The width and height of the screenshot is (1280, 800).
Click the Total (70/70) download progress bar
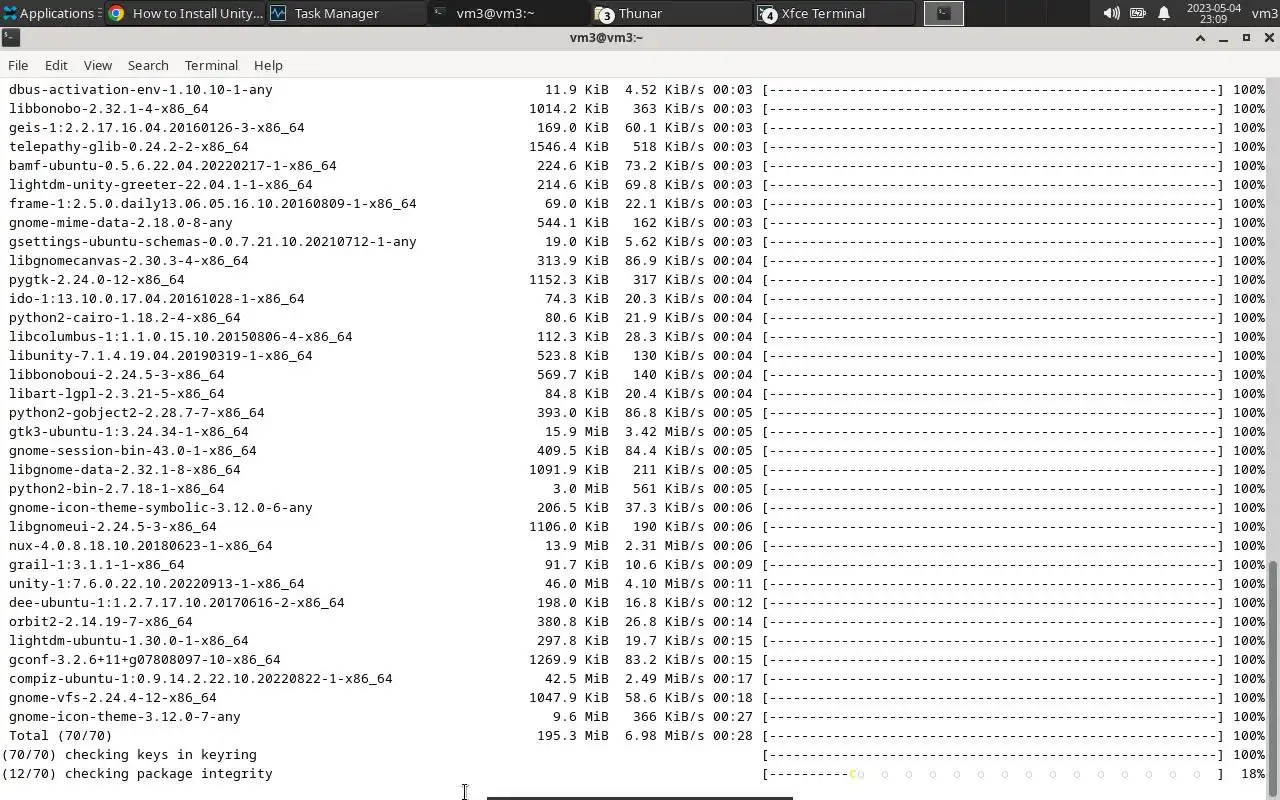click(993, 736)
